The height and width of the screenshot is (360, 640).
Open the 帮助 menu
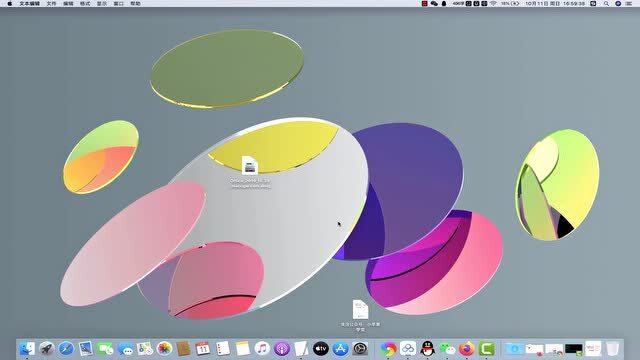point(135,3)
